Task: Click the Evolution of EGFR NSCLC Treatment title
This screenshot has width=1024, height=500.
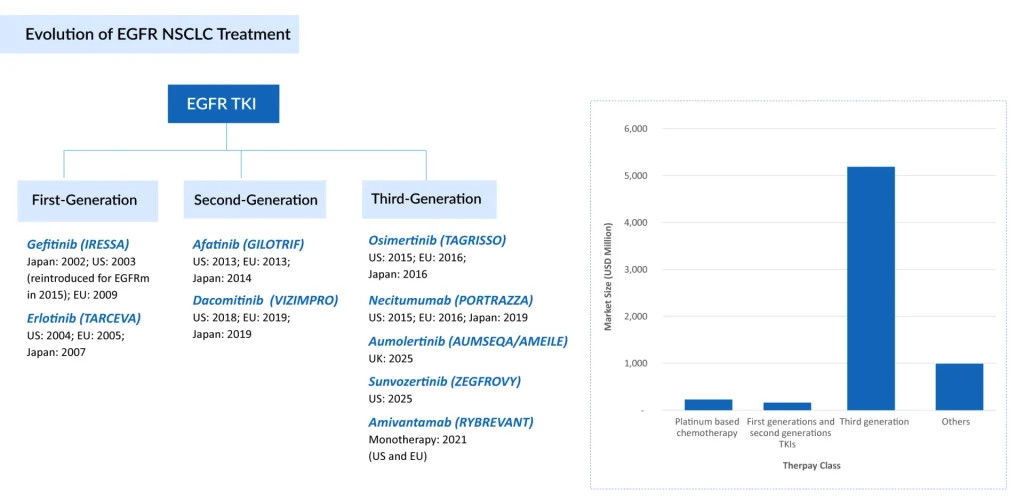Action: 158,35
